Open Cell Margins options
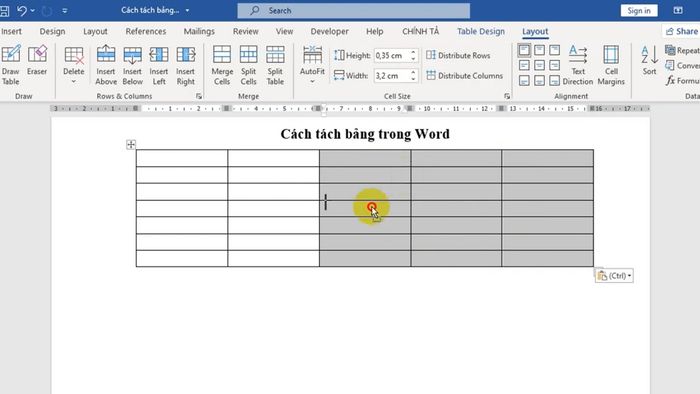700x394 pixels. pyautogui.click(x=611, y=65)
